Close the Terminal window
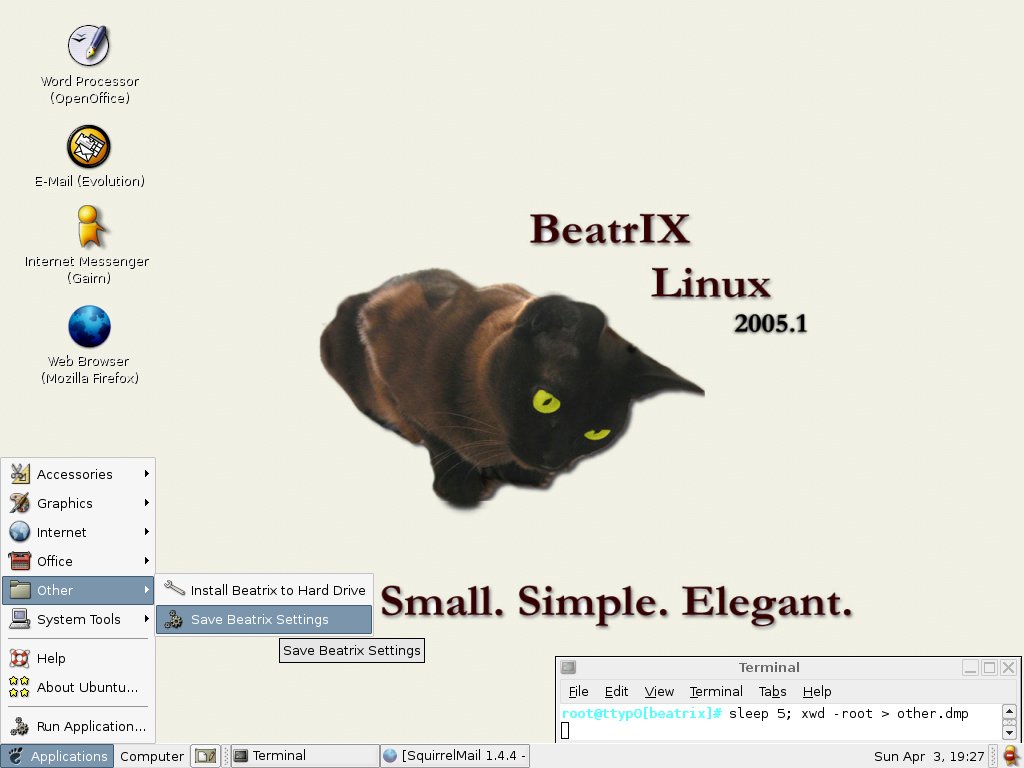The height and width of the screenshot is (768, 1024). [x=1008, y=667]
